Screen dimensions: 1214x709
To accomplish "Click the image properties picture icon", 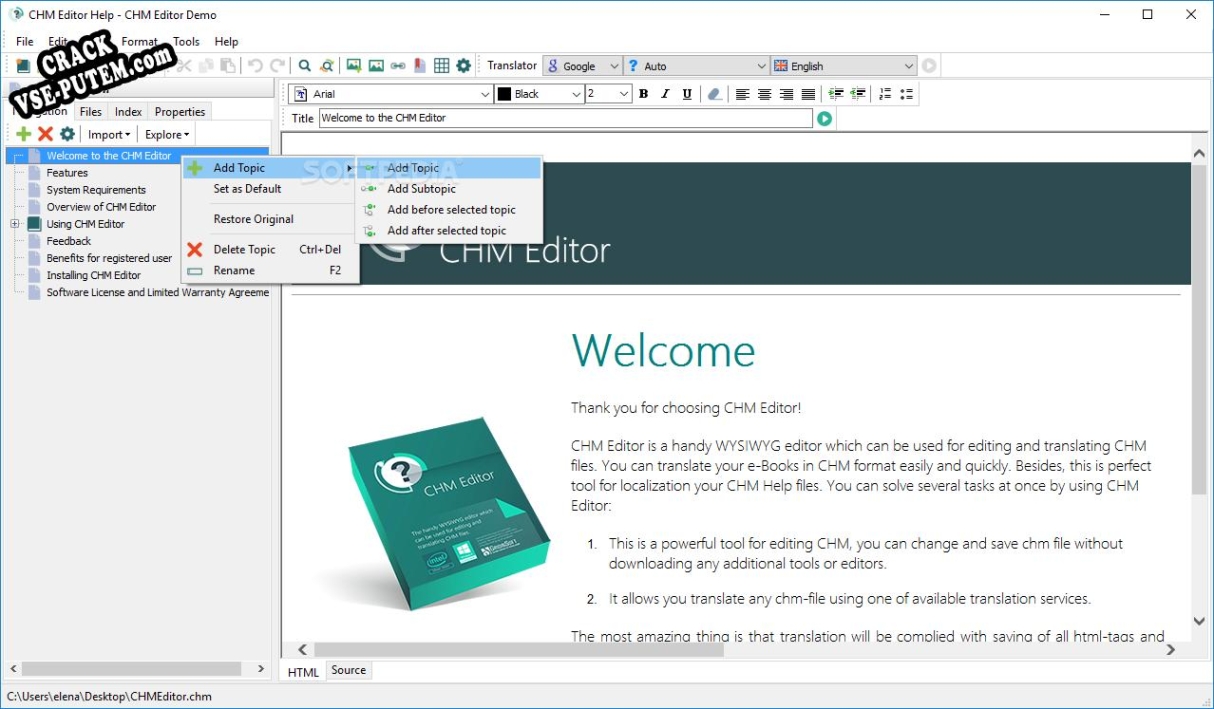I will pos(376,66).
